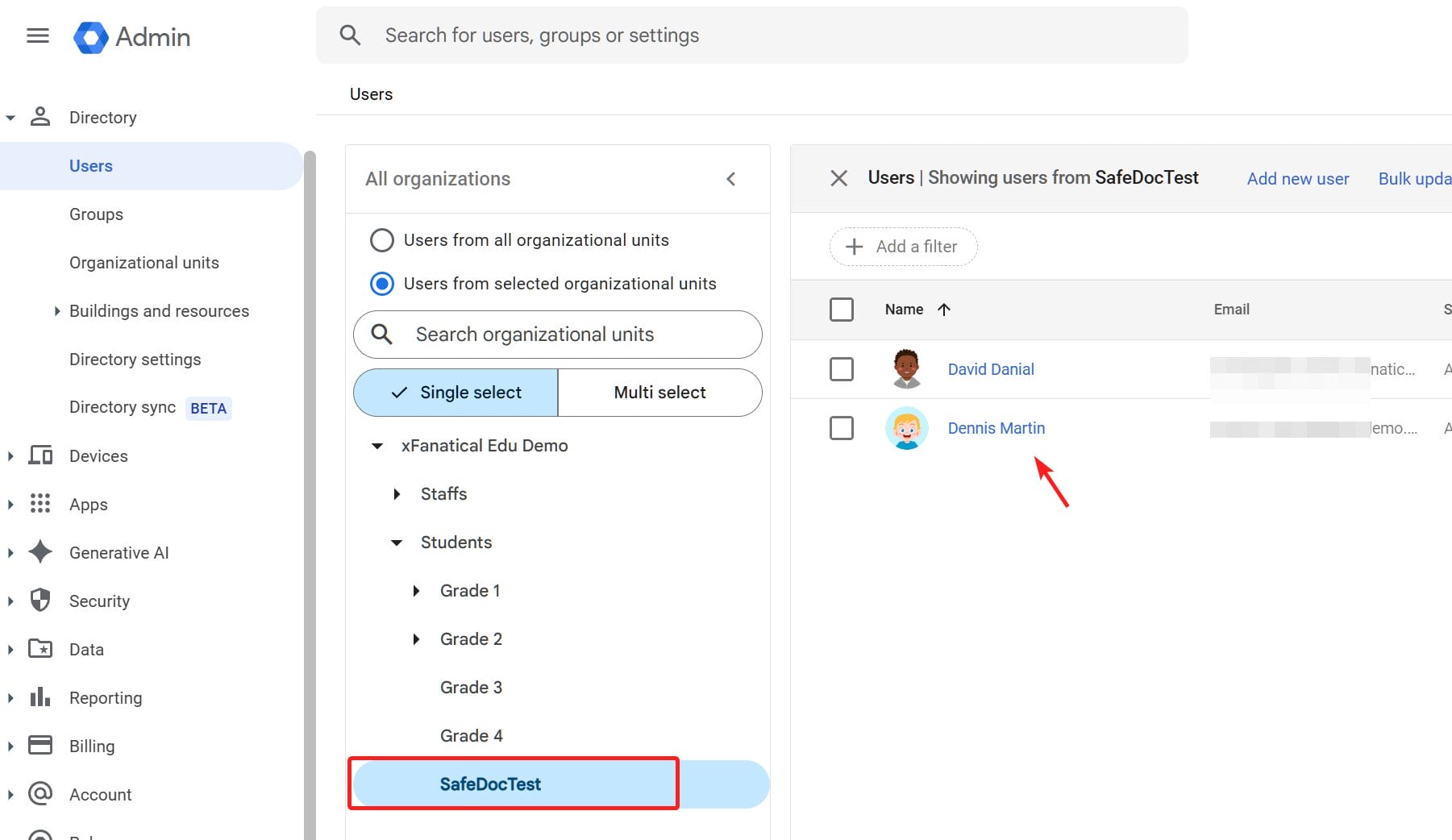This screenshot has height=840, width=1452.
Task: Select Users from all organizational units
Action: [381, 240]
